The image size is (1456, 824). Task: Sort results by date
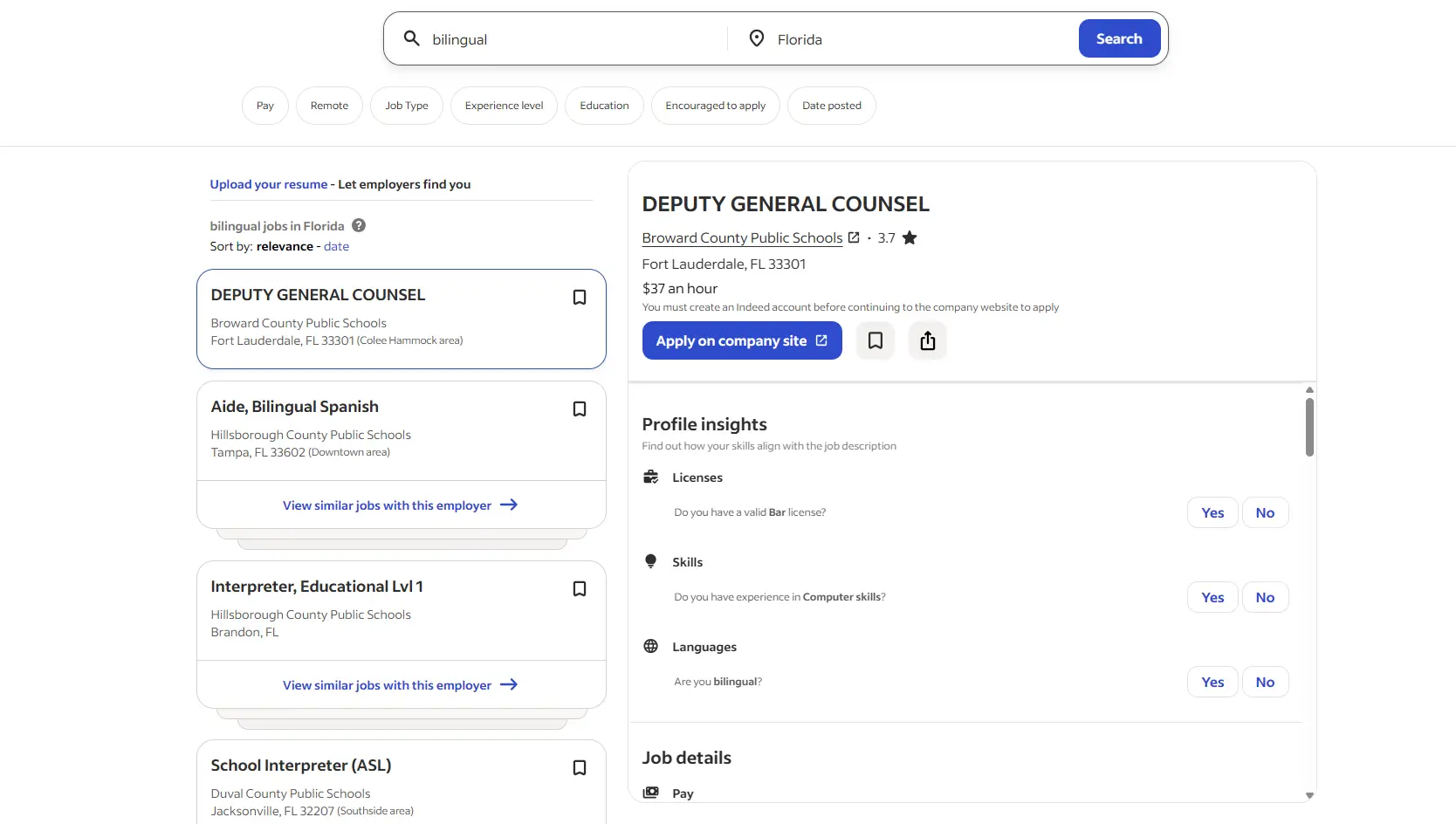click(x=336, y=246)
